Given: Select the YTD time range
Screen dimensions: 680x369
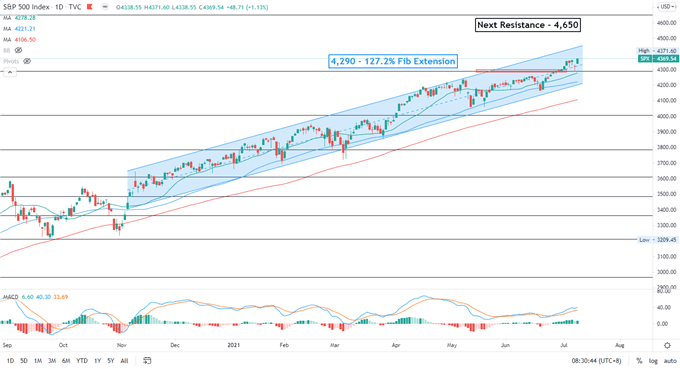Looking at the screenshot, I should (82, 360).
